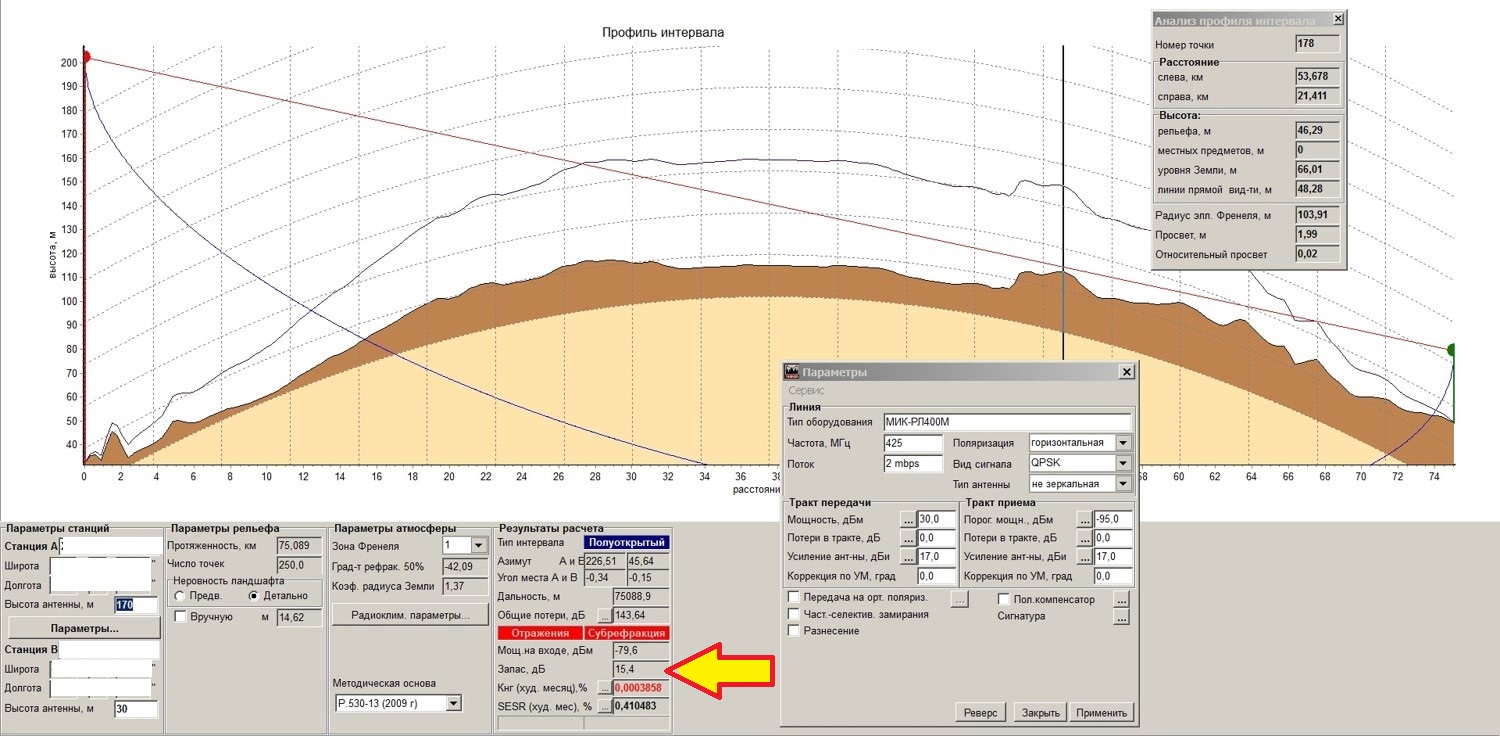Open the Тип антенны dropdown
1500x736 pixels.
click(1124, 484)
